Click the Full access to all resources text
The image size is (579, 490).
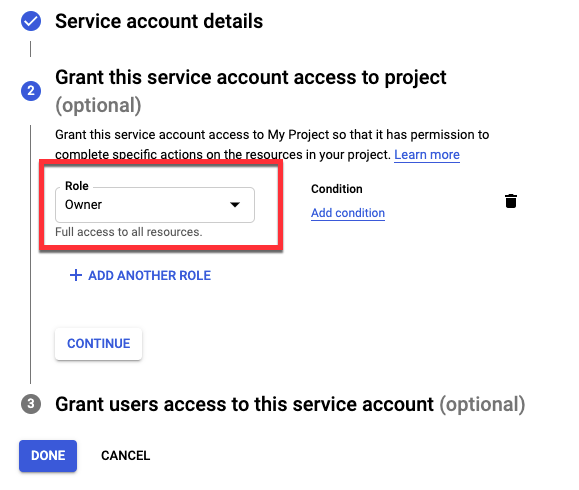[x=129, y=232]
